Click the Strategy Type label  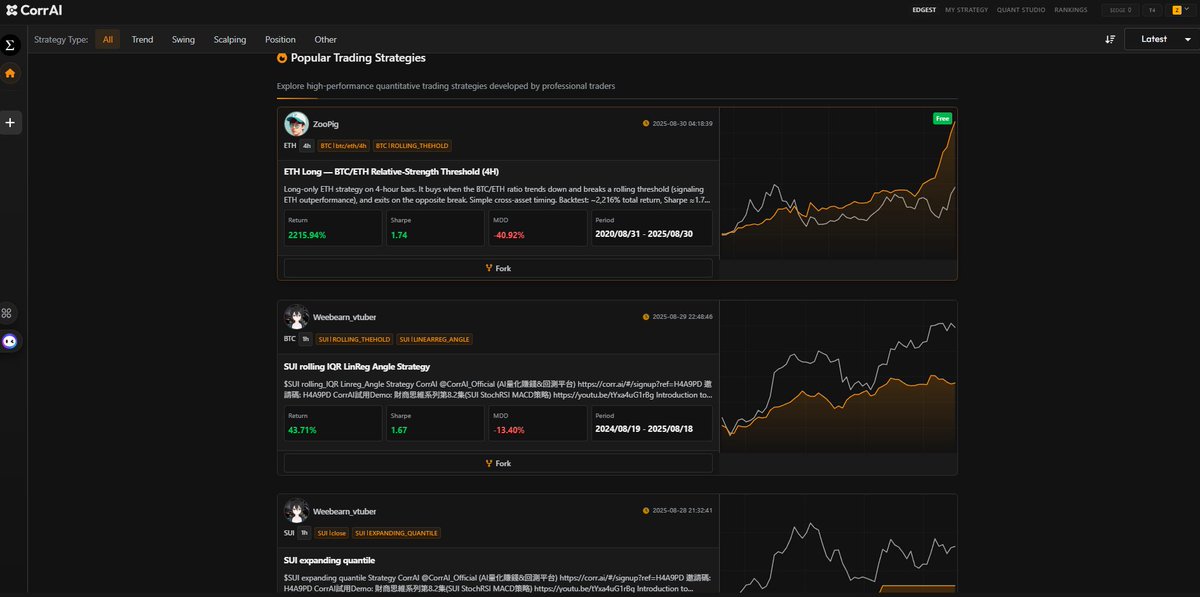pyautogui.click(x=61, y=40)
